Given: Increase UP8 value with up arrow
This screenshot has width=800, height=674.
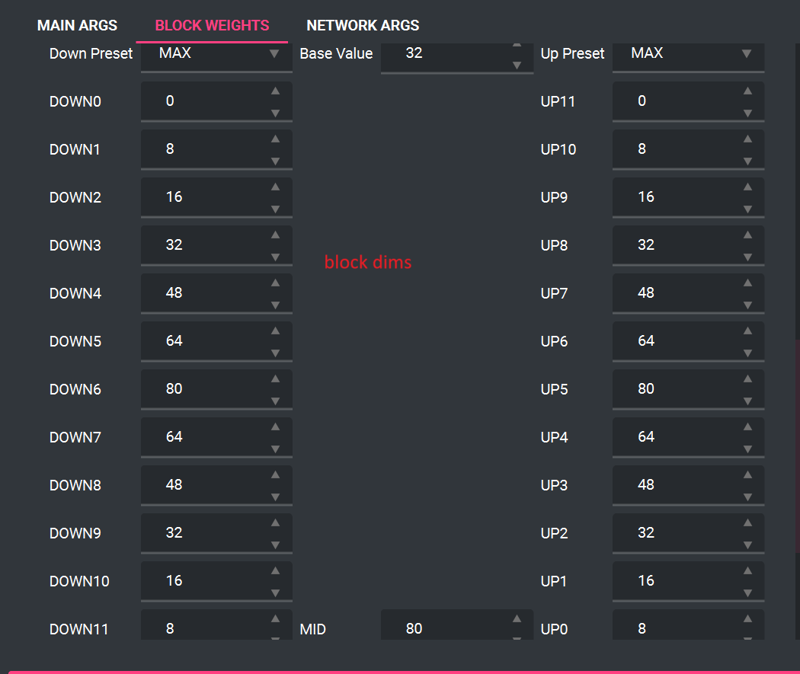Looking at the screenshot, I should (747, 235).
